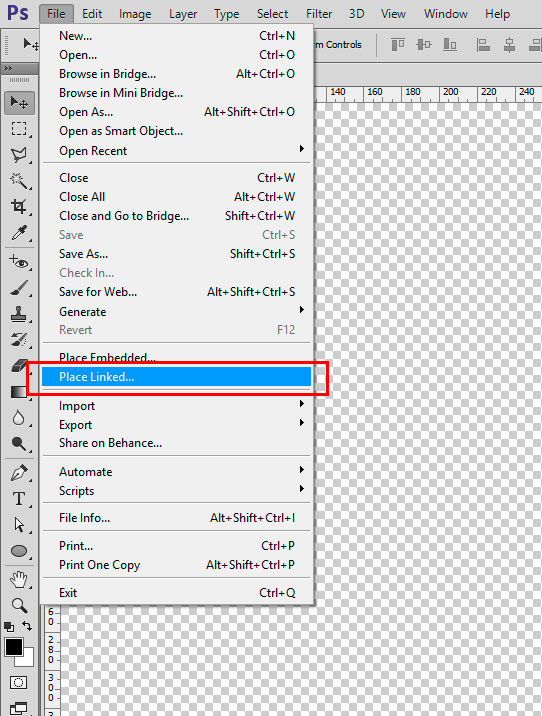Open the Filter menu
542x716 pixels.
click(x=319, y=14)
